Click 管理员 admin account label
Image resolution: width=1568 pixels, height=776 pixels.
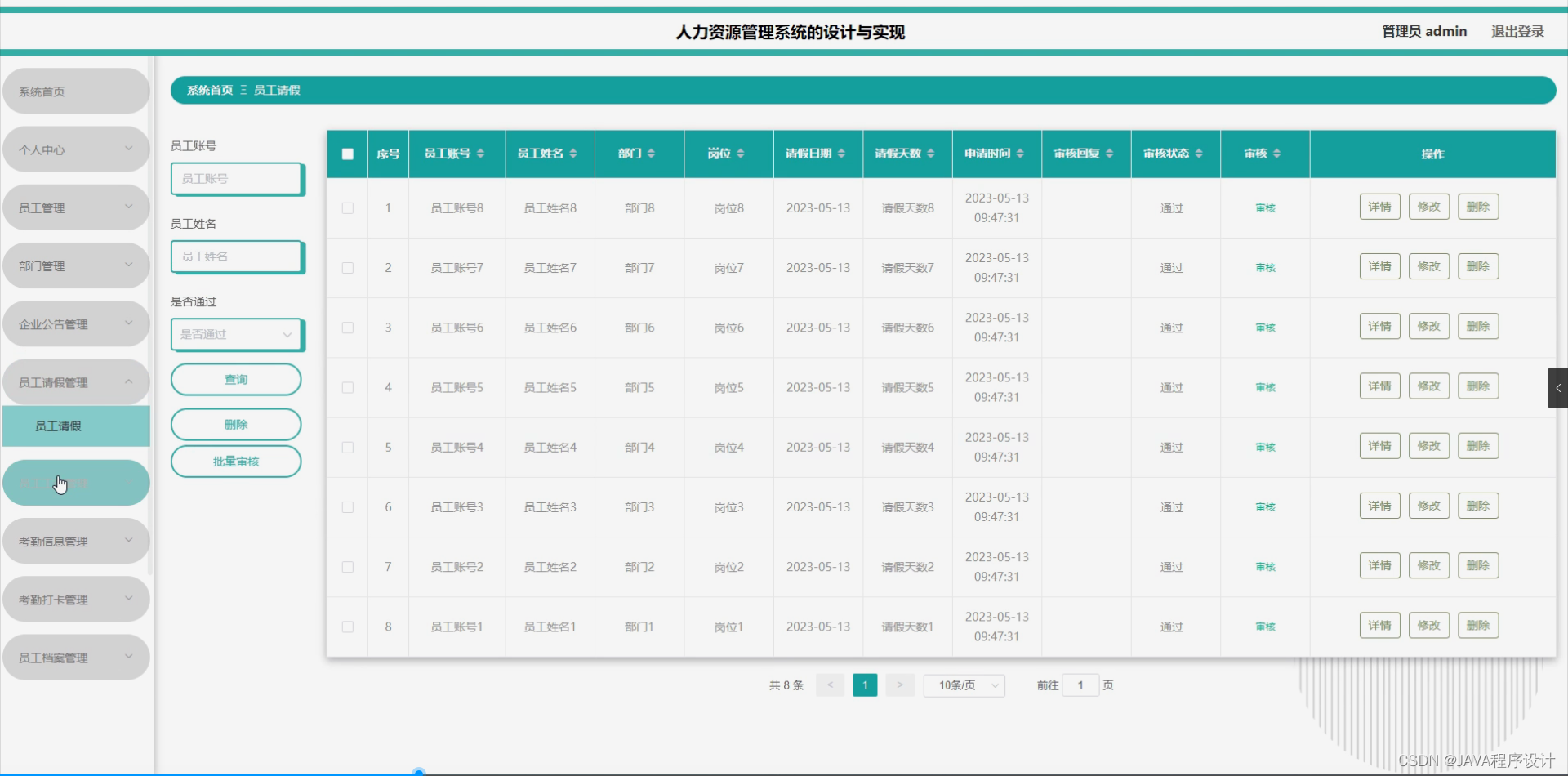(x=1424, y=31)
